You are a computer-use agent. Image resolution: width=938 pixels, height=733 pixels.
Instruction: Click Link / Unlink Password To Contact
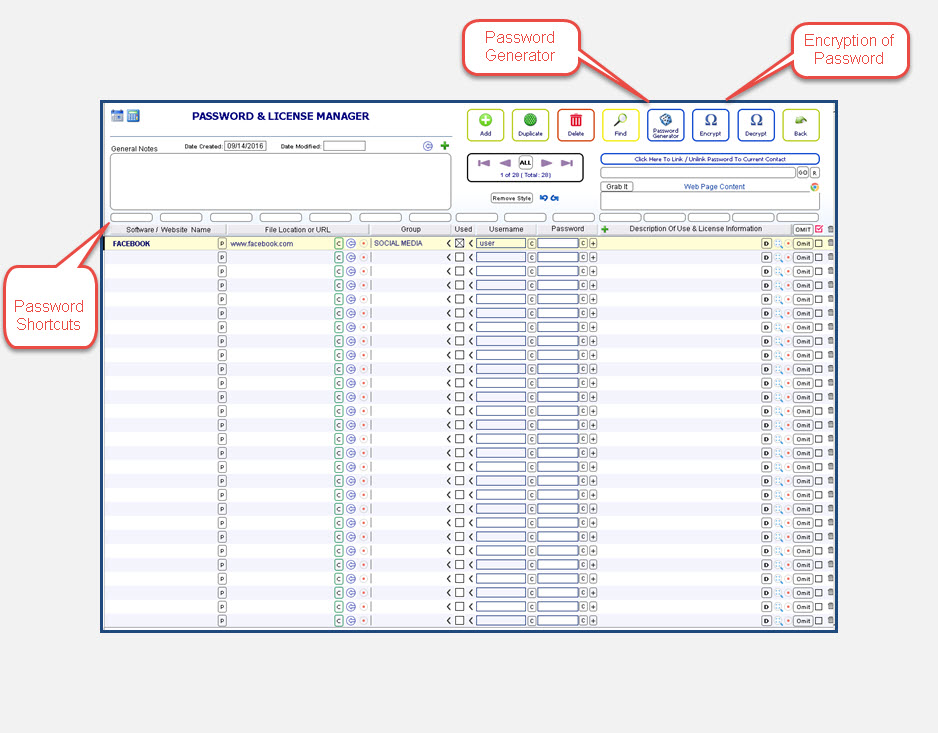pos(710,159)
